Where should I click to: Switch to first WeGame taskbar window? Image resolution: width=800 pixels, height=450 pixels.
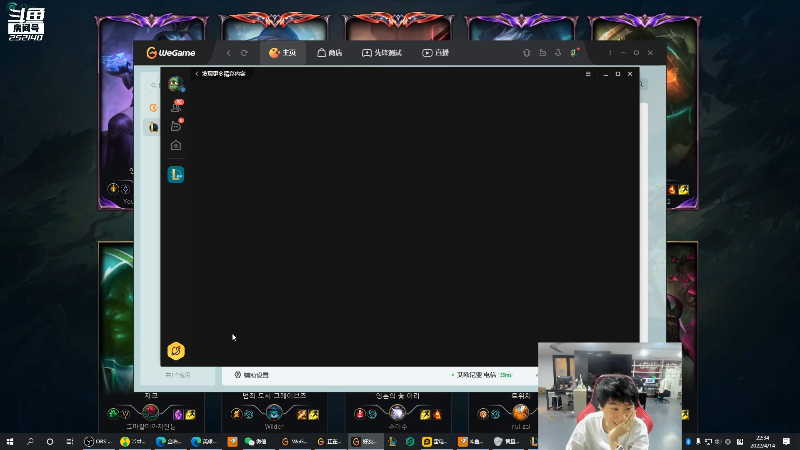point(294,441)
